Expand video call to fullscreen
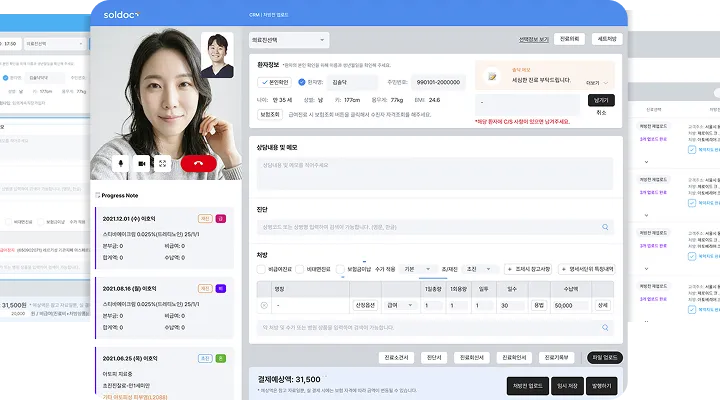 coord(163,163)
